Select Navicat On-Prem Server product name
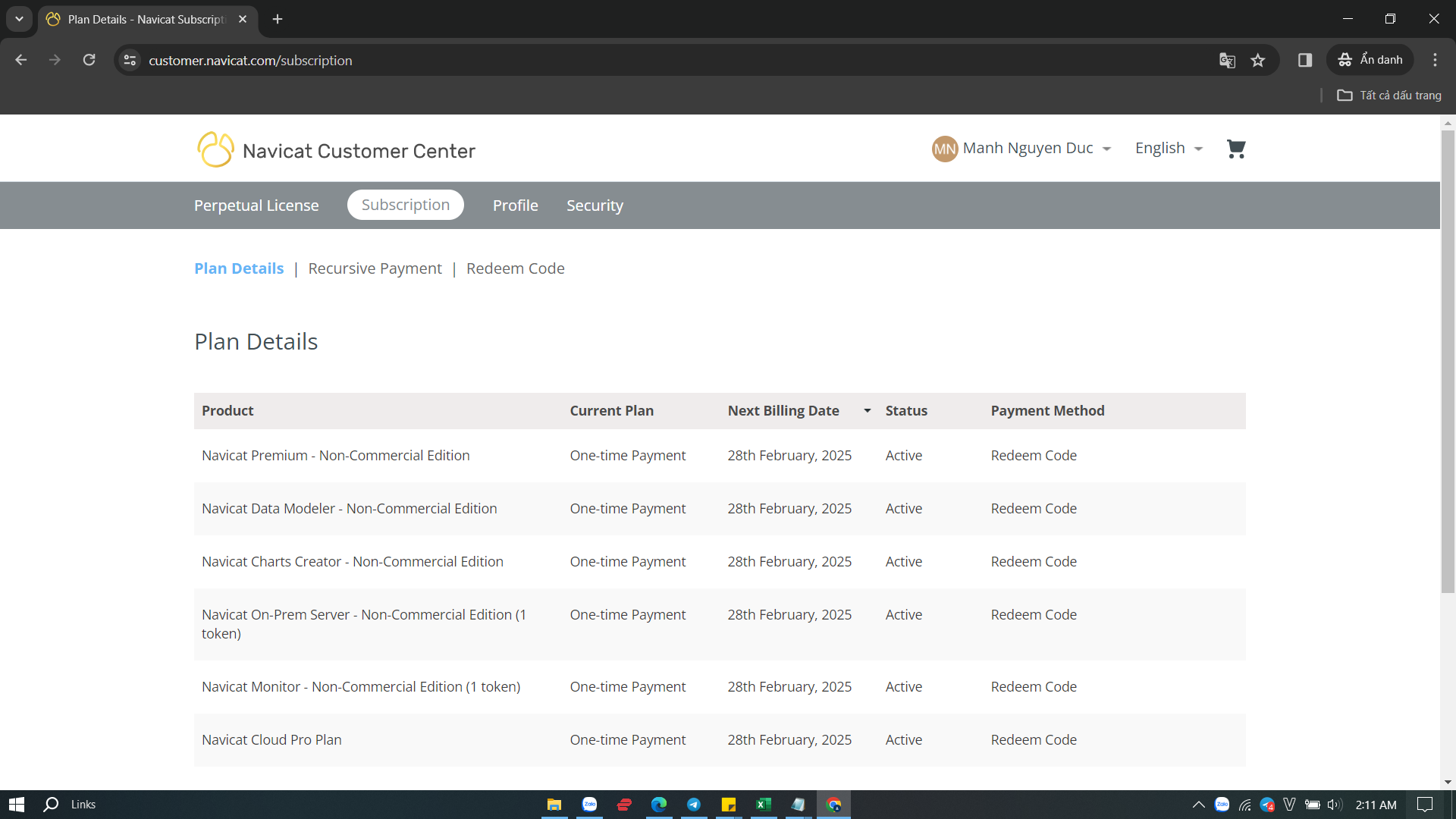The image size is (1456, 819). tap(364, 624)
